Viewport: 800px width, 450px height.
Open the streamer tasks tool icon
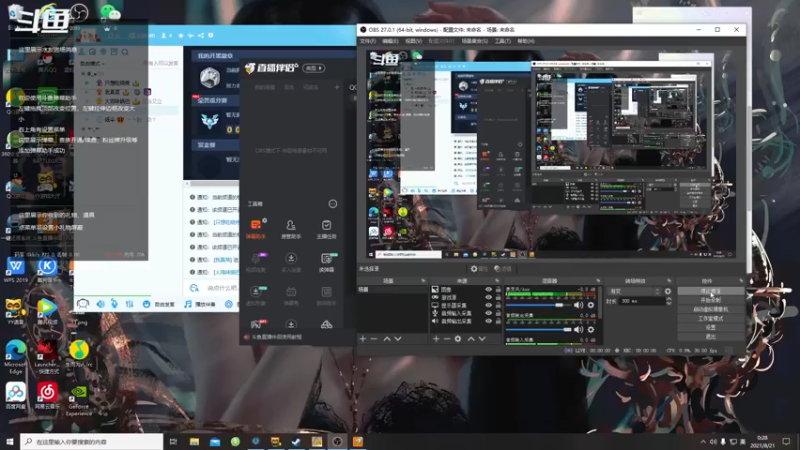[x=326, y=229]
